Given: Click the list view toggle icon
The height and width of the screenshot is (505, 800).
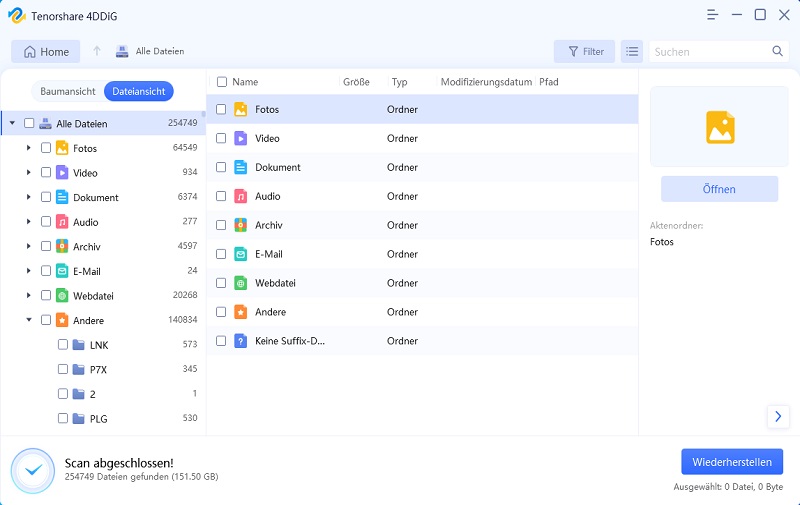Looking at the screenshot, I should click(x=632, y=51).
